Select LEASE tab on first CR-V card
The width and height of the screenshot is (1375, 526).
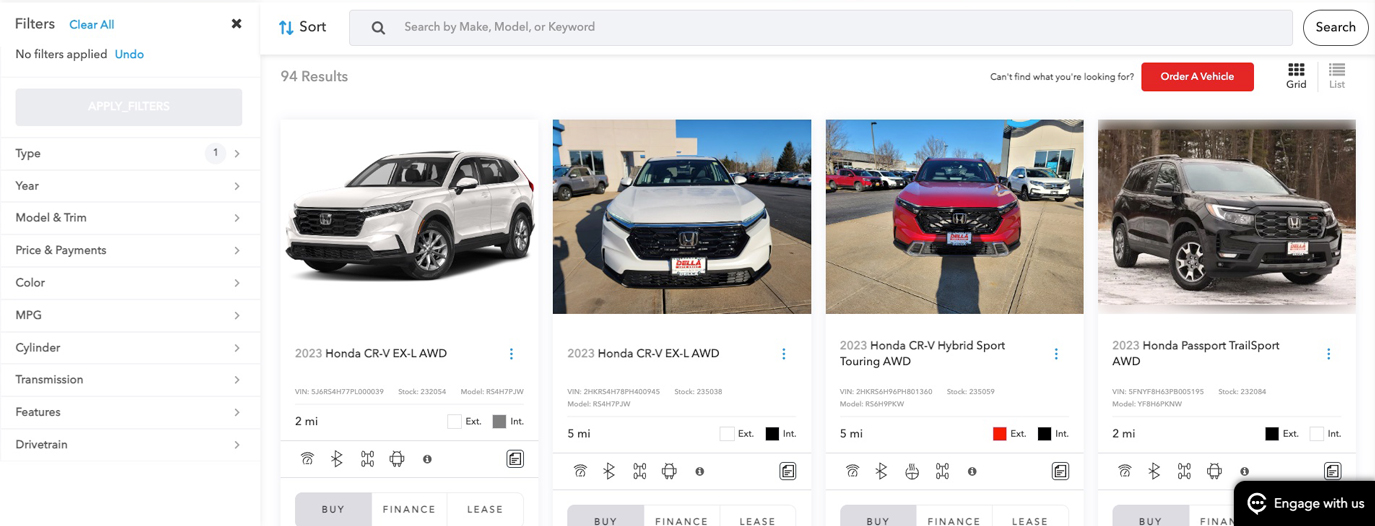click(x=485, y=509)
